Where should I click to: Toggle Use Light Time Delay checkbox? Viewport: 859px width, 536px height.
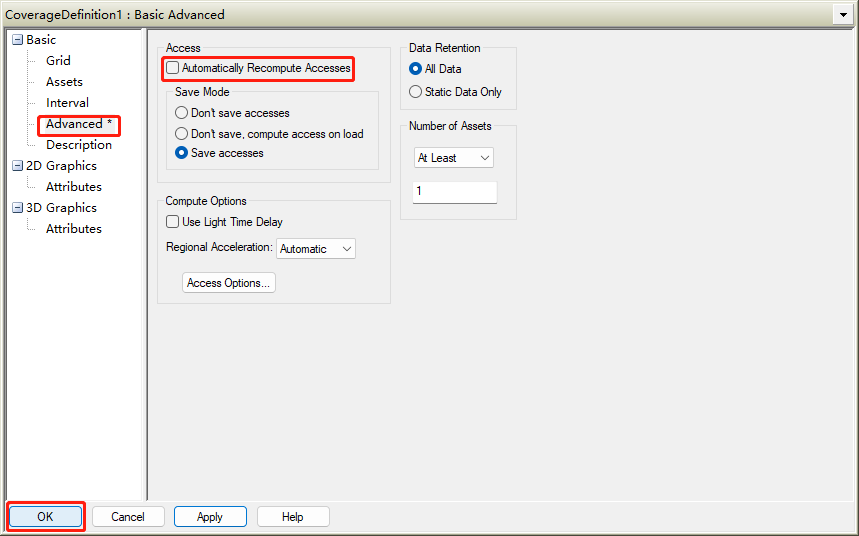pyautogui.click(x=173, y=222)
